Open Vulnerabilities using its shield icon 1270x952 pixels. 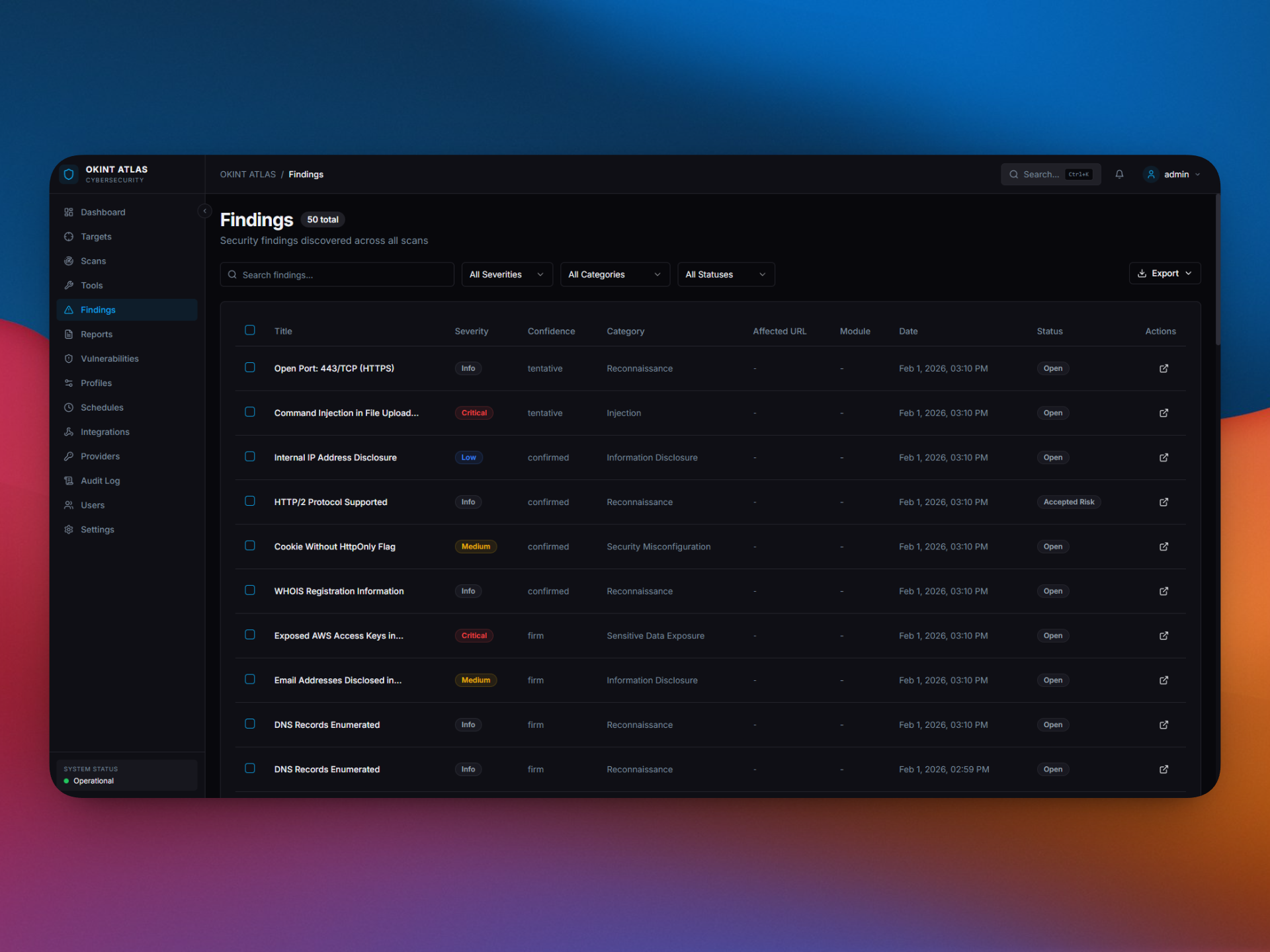pyautogui.click(x=69, y=358)
